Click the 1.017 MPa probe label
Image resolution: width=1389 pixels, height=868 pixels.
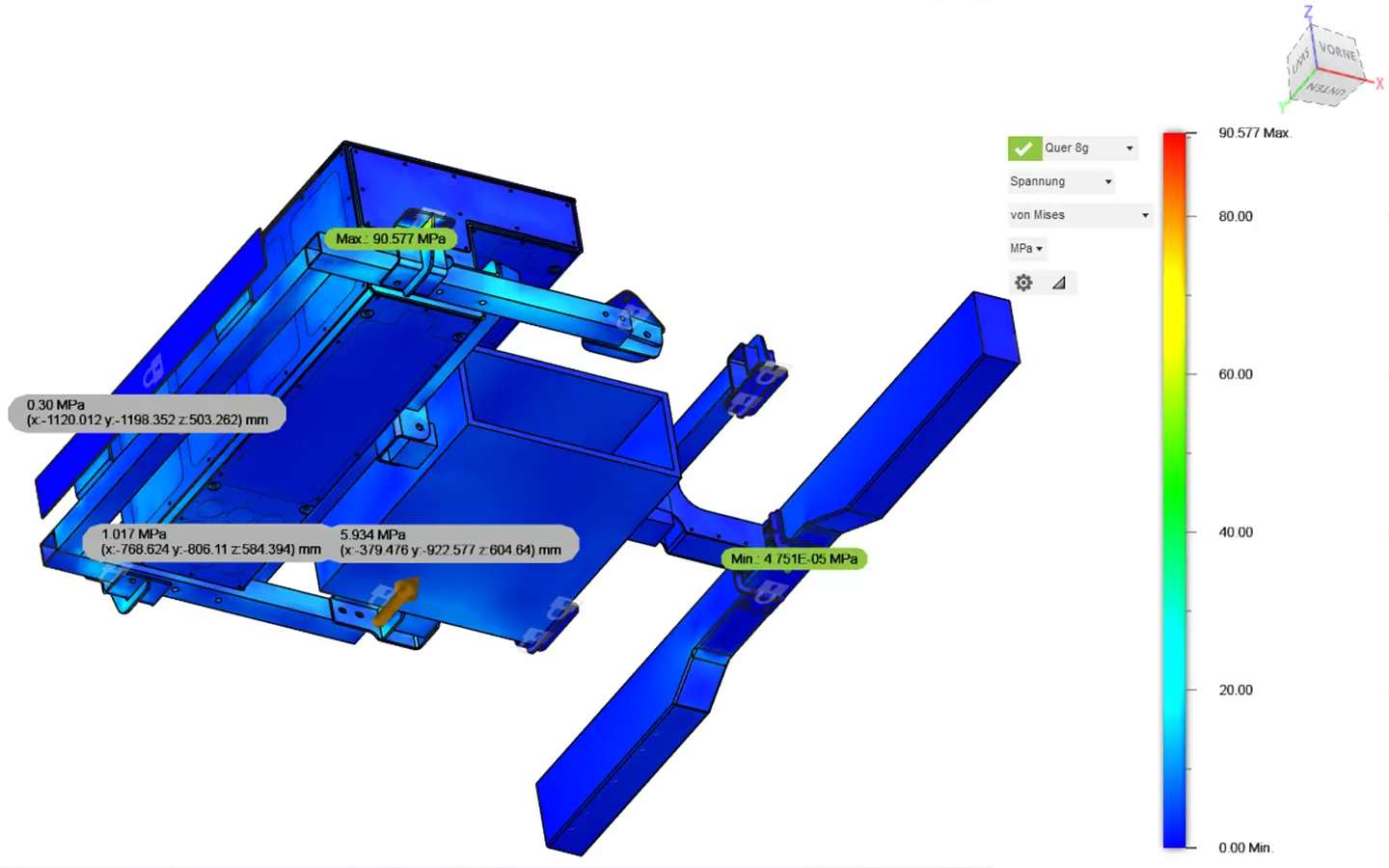[210, 542]
